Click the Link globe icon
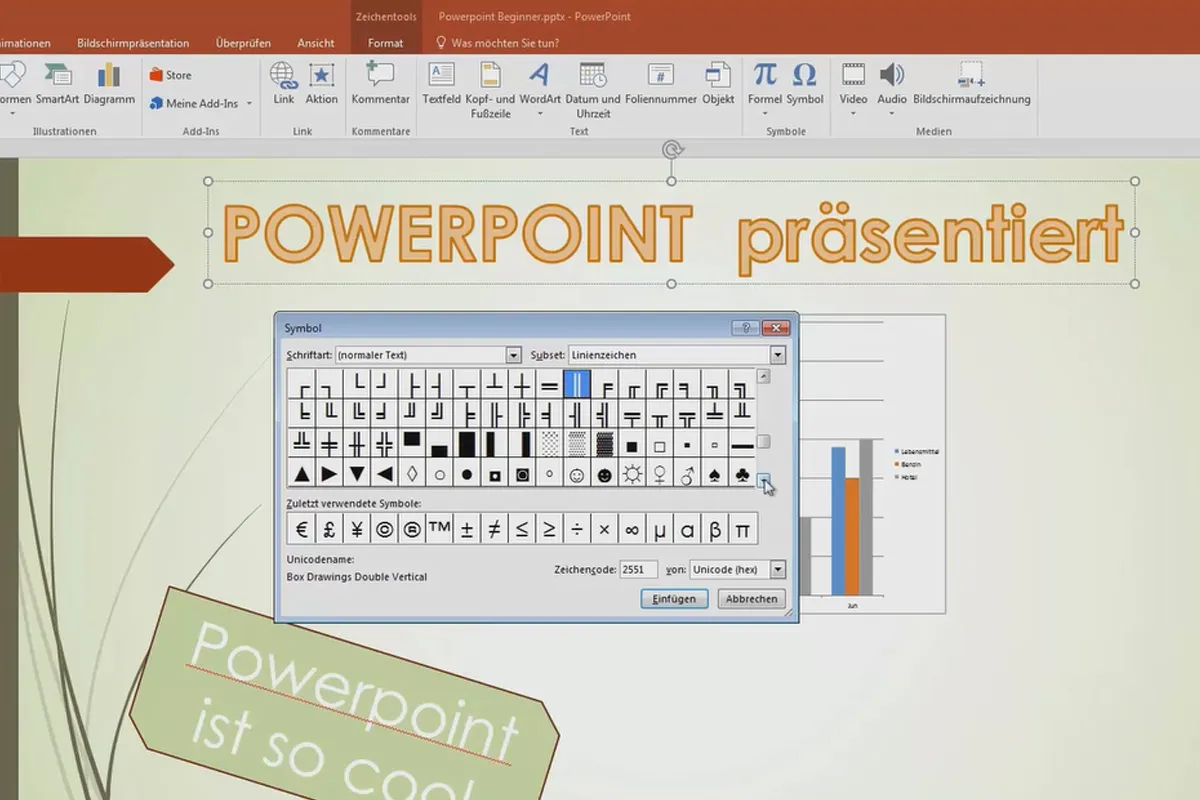This screenshot has height=800, width=1200. pyautogui.click(x=284, y=75)
